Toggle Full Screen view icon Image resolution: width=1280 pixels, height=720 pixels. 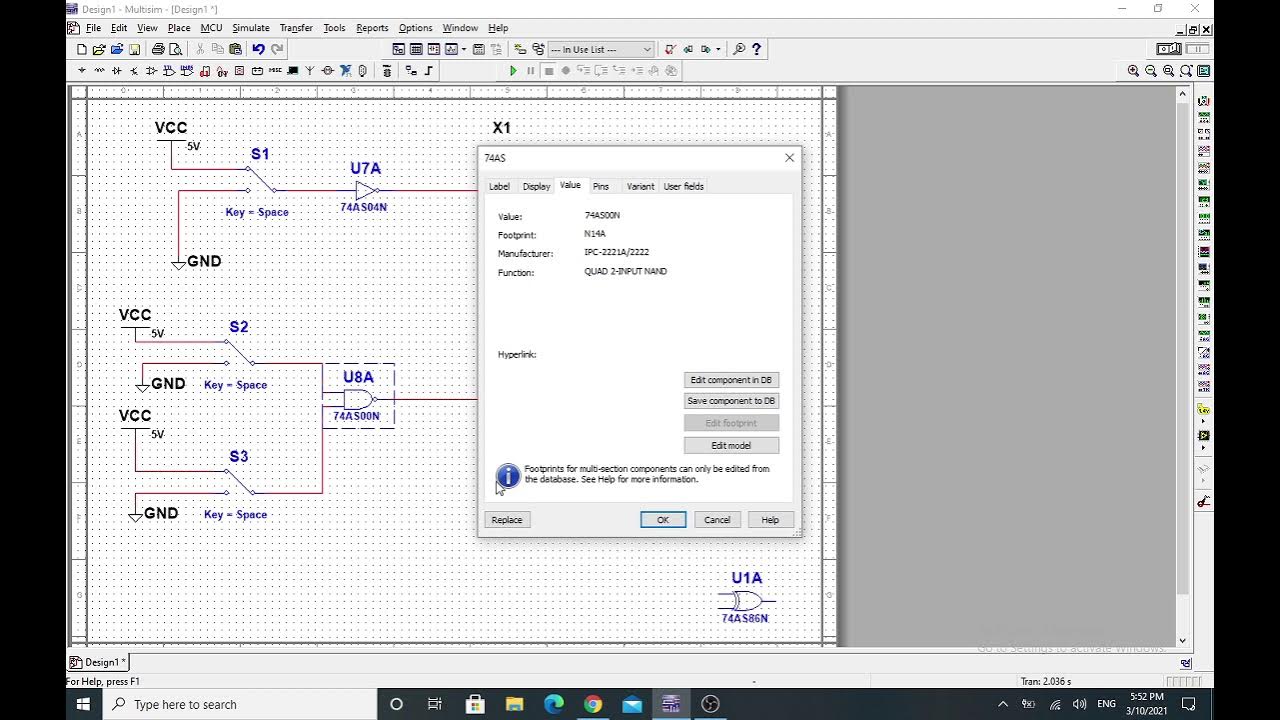coord(1203,71)
